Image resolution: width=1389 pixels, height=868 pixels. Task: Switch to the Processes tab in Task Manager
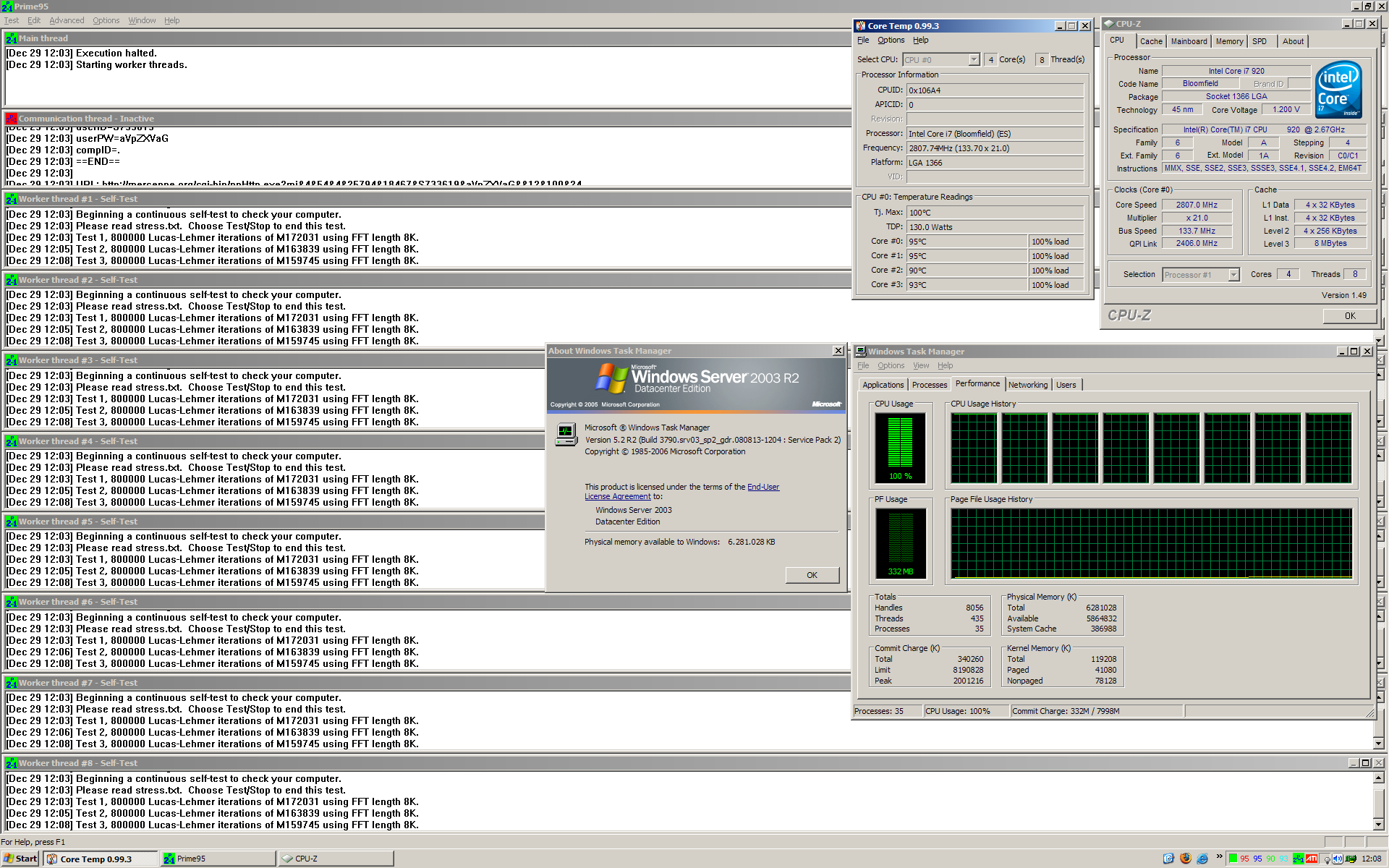coord(929,385)
